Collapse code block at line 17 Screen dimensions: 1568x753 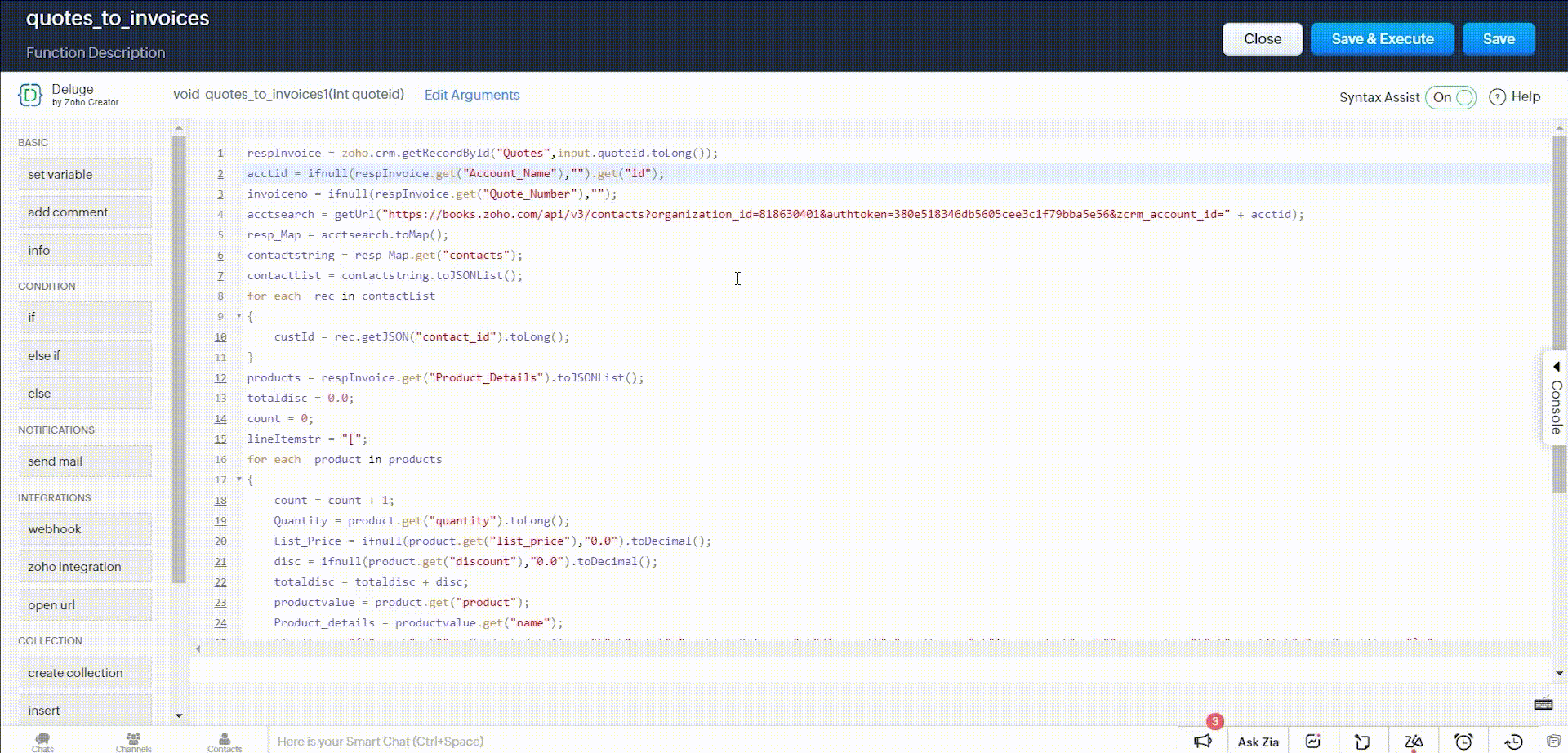click(239, 479)
